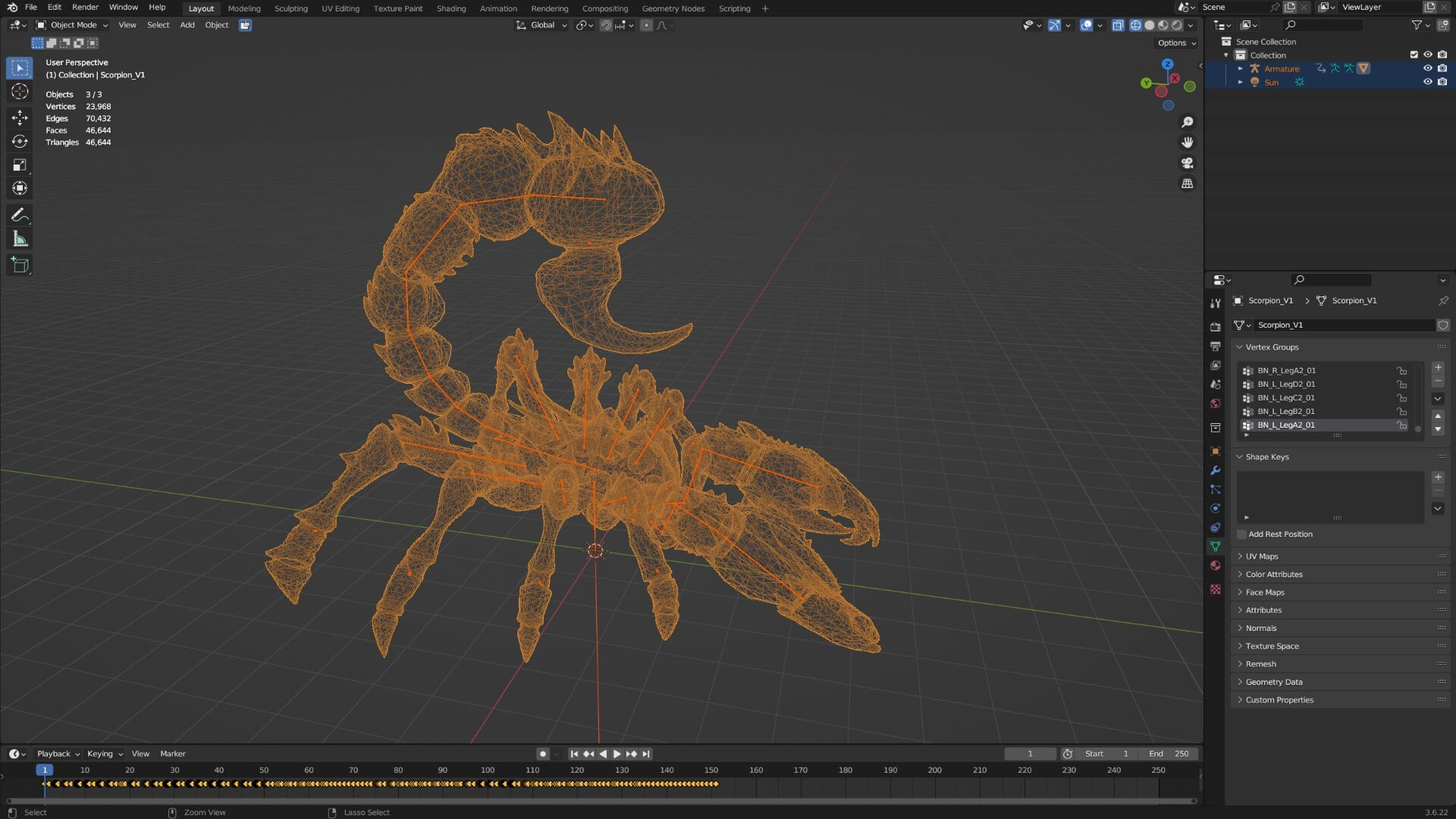Open the Keying popover in timeline
Image resolution: width=1456 pixels, height=819 pixels.
(105, 754)
